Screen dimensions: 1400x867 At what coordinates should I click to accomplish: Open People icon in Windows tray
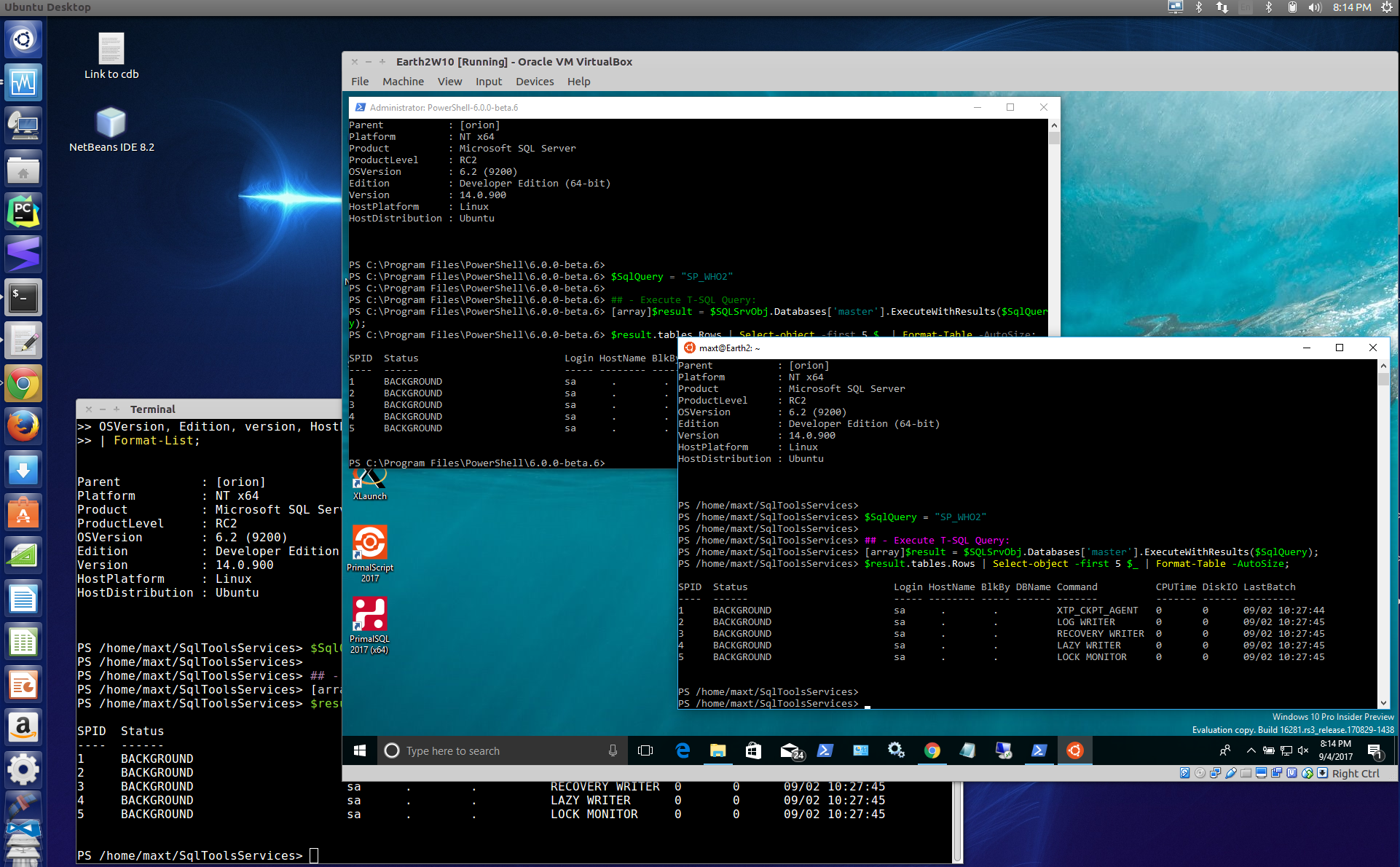click(x=1225, y=750)
